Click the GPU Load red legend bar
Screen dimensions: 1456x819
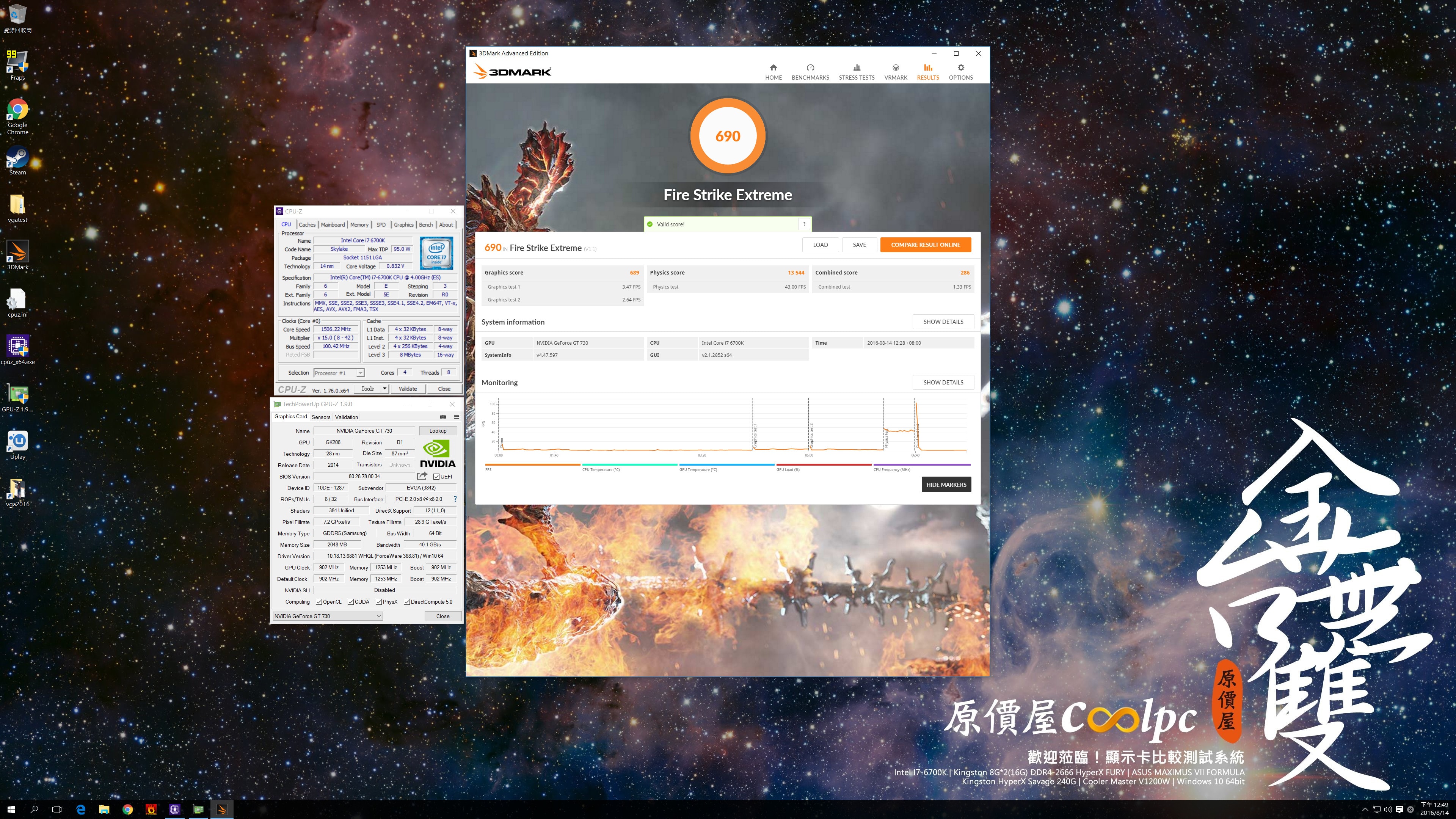(x=824, y=464)
